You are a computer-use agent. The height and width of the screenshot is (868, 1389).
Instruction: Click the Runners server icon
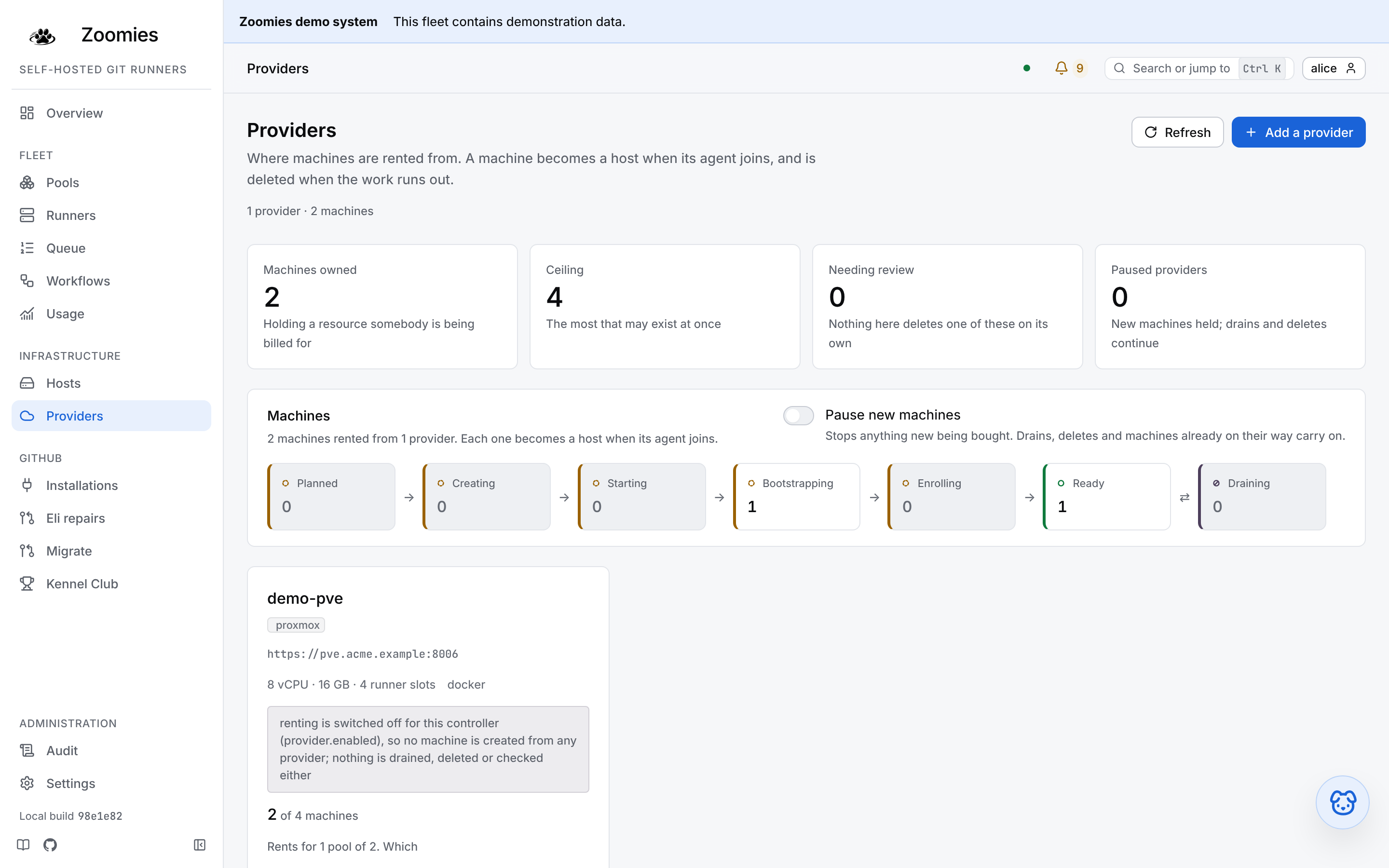pos(27,215)
